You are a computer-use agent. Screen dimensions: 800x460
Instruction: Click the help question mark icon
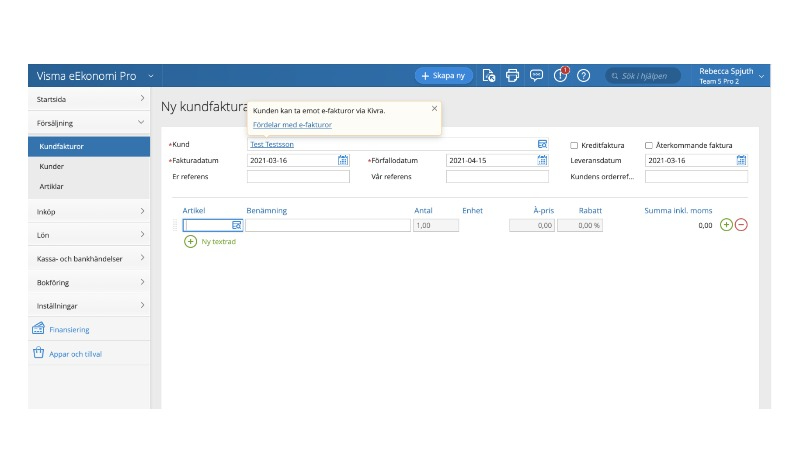[583, 75]
